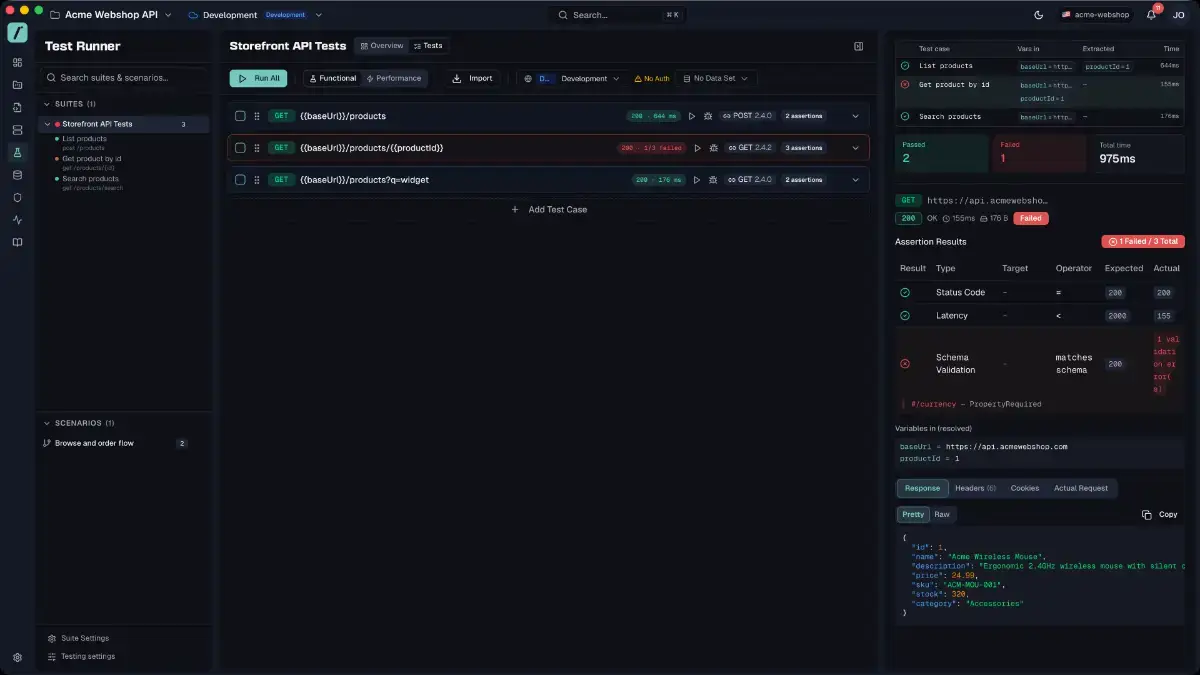Collapse the Storefront API Tests suite
The height and width of the screenshot is (675, 1200).
47,124
